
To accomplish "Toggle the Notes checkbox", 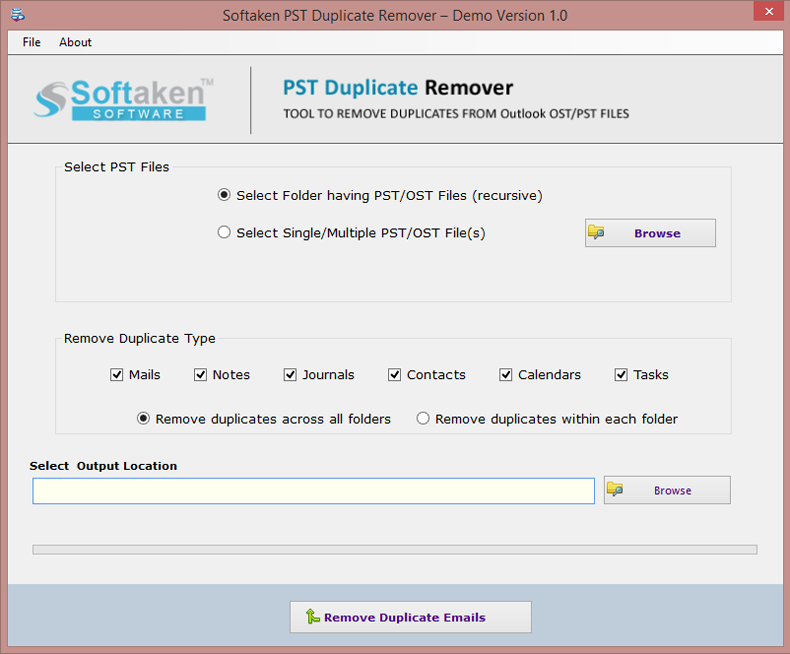I will [x=201, y=375].
